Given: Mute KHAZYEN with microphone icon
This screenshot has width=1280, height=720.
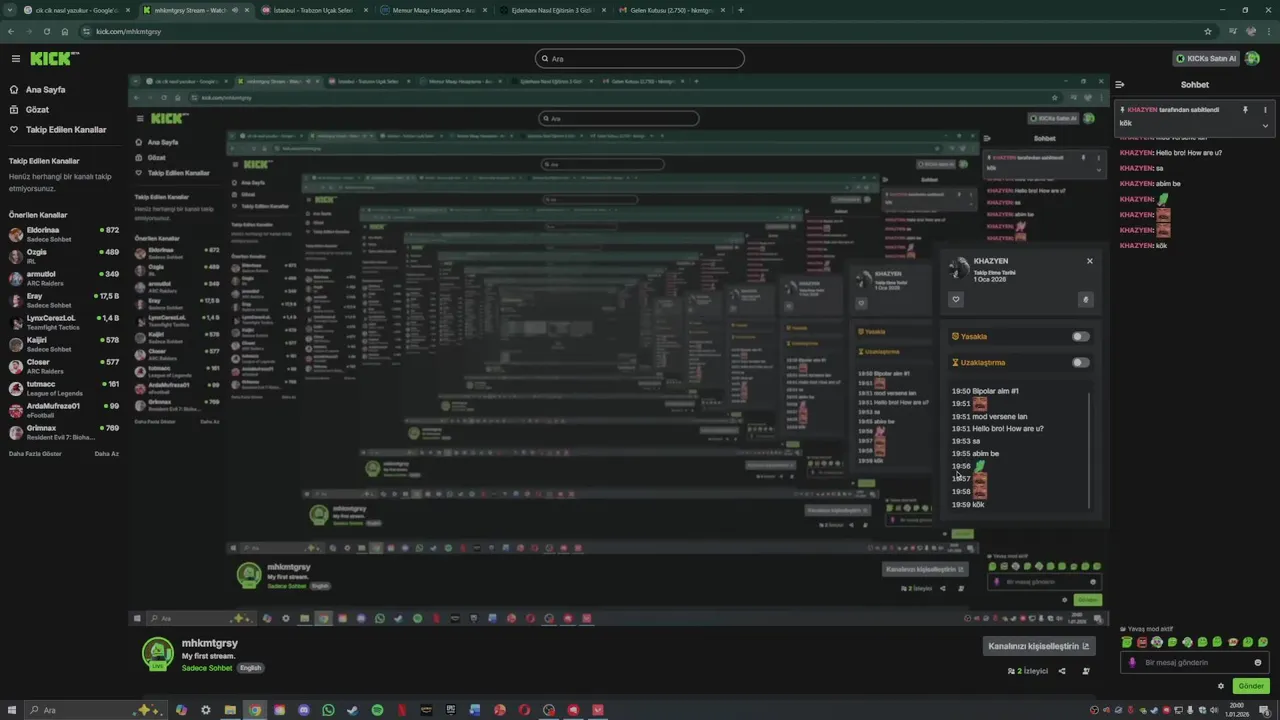Looking at the screenshot, I should click(x=1086, y=299).
